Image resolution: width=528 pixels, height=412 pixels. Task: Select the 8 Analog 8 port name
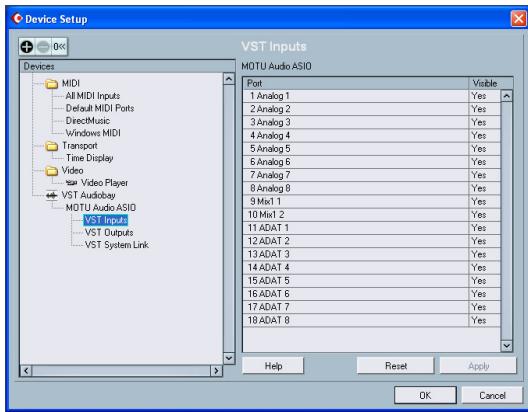[270, 188]
